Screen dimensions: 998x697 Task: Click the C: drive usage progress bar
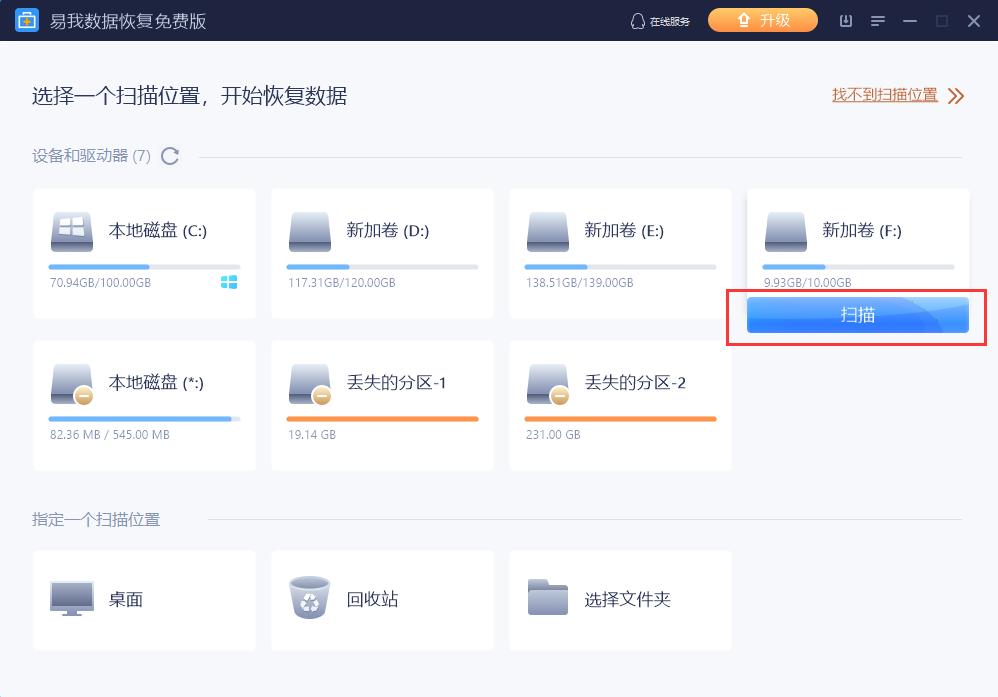click(143, 264)
